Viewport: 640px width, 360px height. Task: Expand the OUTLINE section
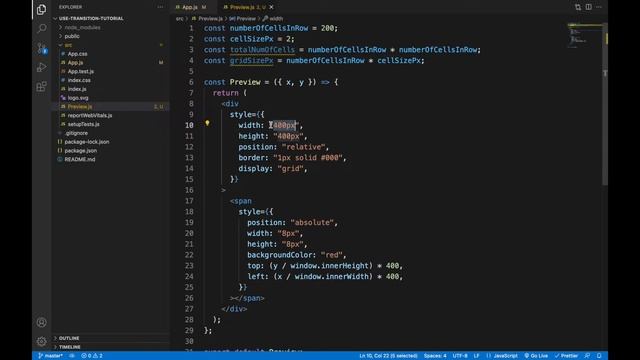coord(69,338)
